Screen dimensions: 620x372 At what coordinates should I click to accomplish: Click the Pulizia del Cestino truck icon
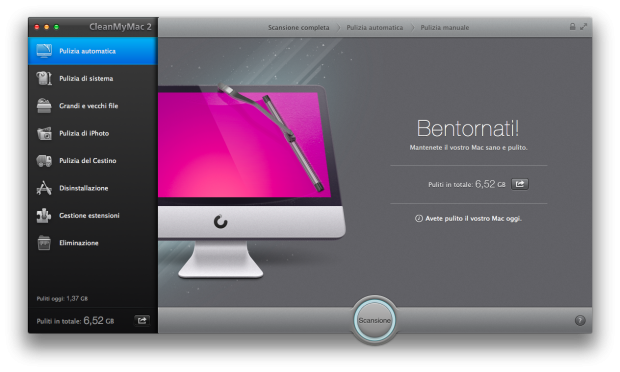point(44,161)
